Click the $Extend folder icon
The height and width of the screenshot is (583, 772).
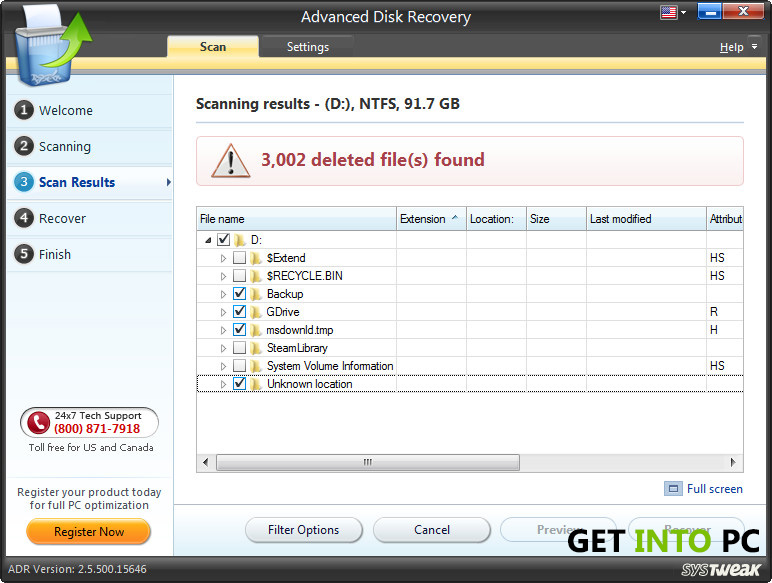[256, 258]
